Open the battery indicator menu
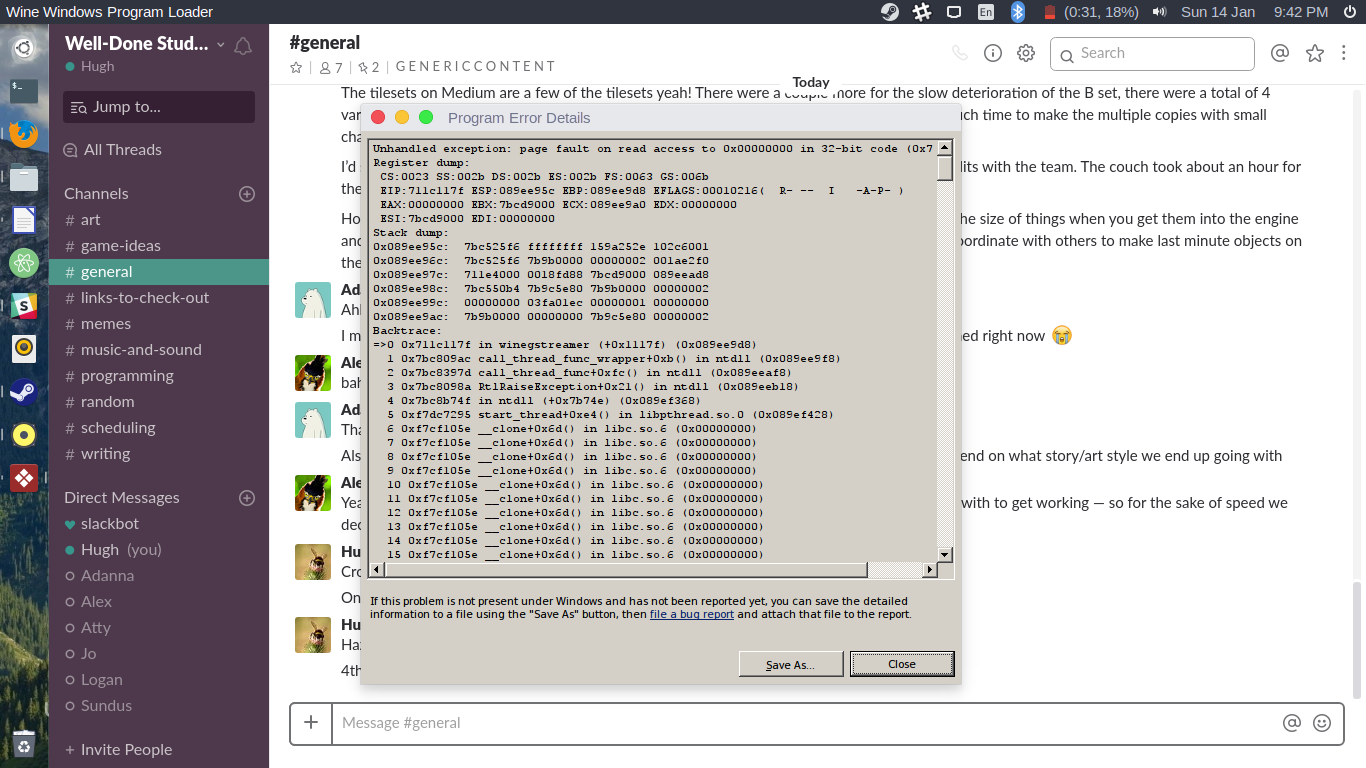 point(1092,12)
